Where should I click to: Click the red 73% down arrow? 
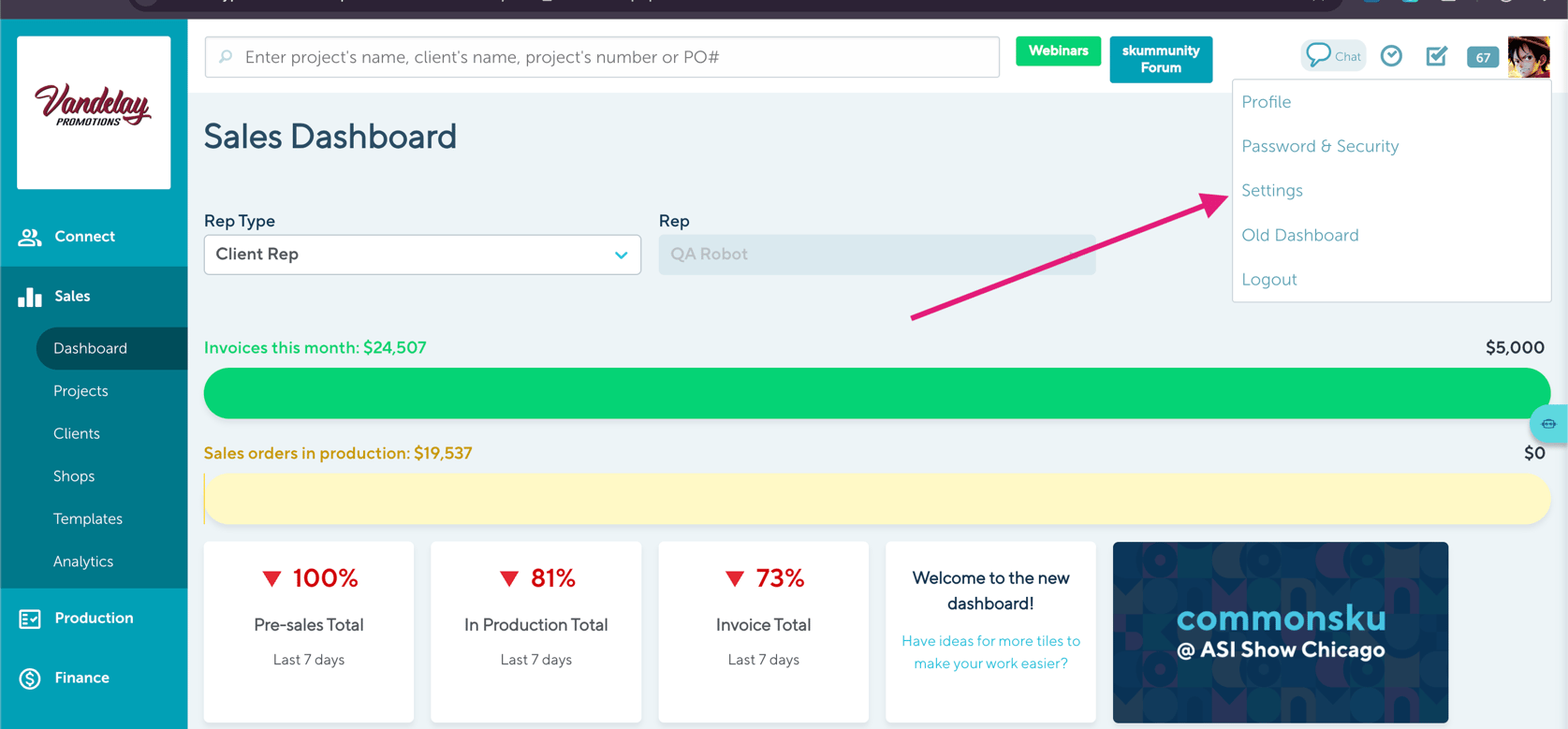735,579
